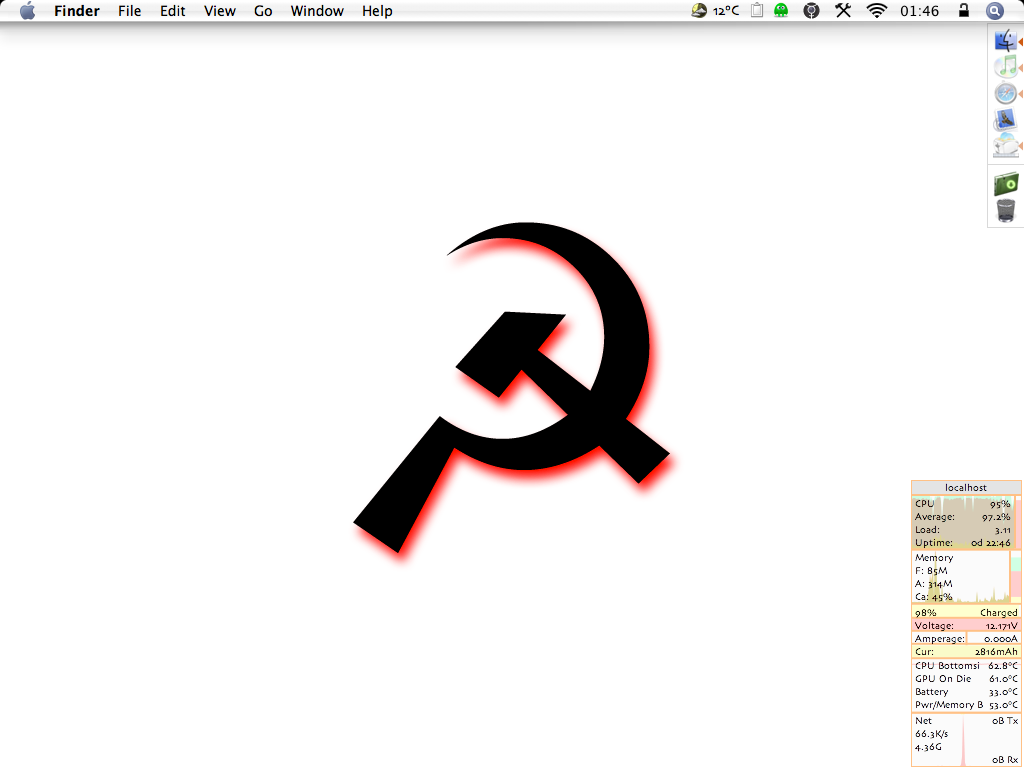Click the localhost header of system monitor

tap(966, 488)
